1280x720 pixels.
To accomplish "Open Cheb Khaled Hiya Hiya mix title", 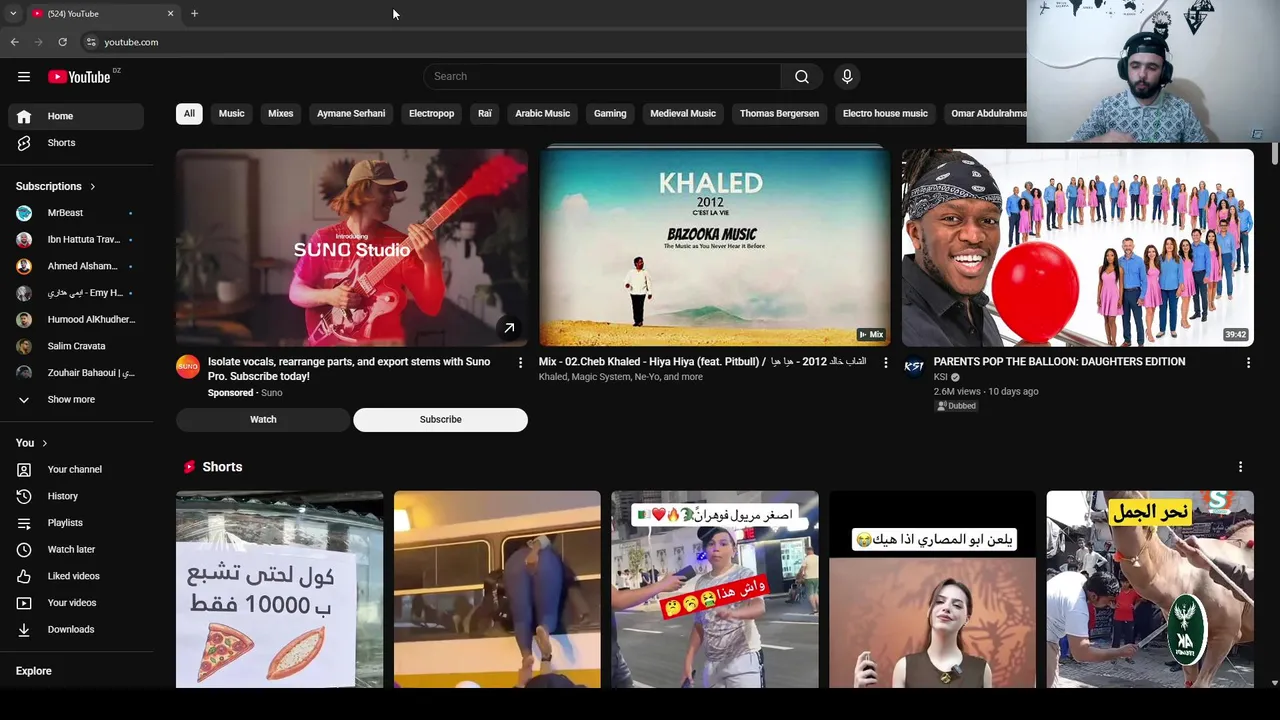I will [702, 362].
